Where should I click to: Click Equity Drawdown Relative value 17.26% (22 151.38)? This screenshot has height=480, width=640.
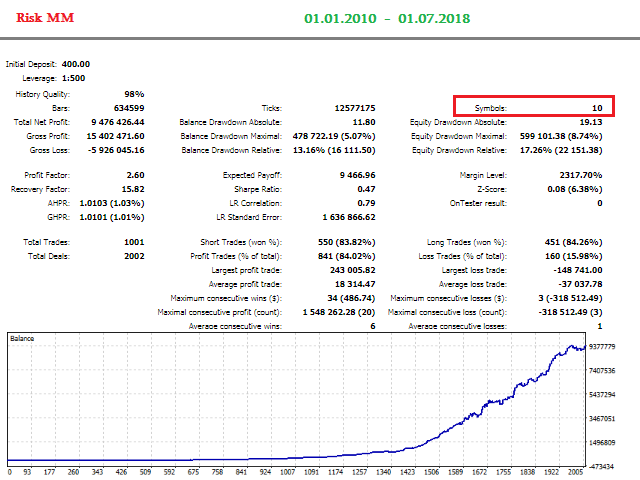click(x=561, y=150)
